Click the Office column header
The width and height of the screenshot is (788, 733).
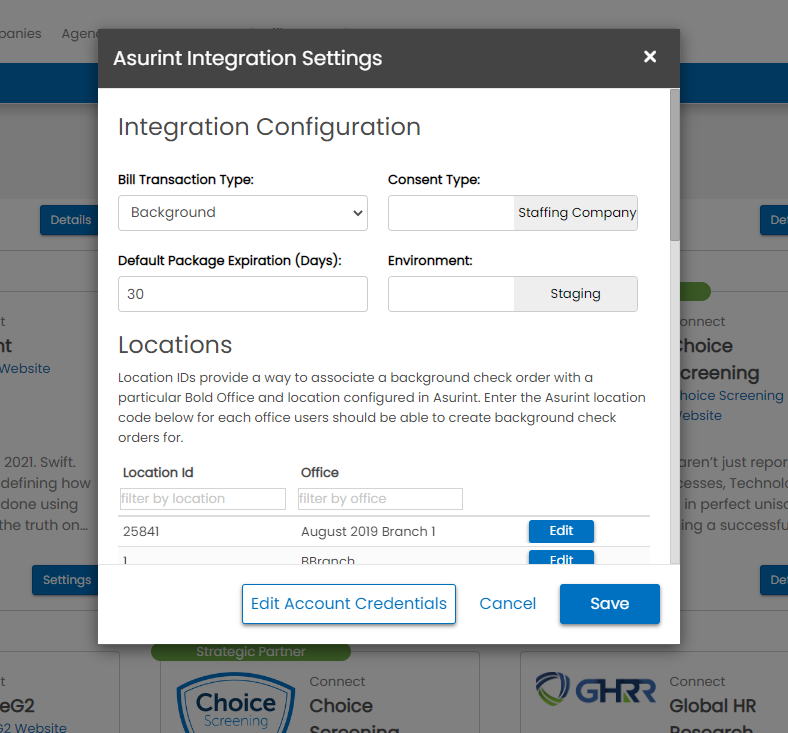320,473
